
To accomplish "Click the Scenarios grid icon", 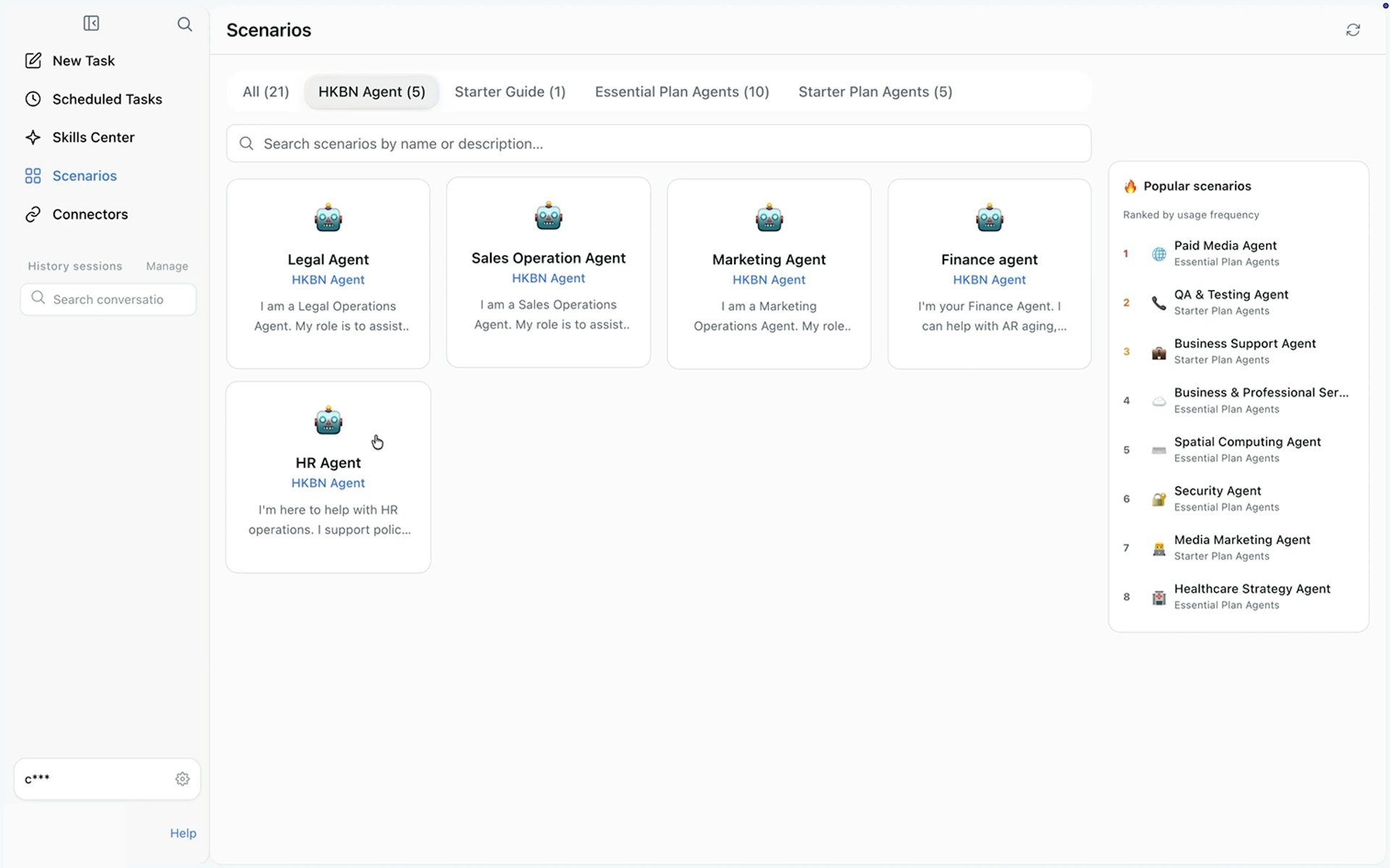I will (33, 176).
